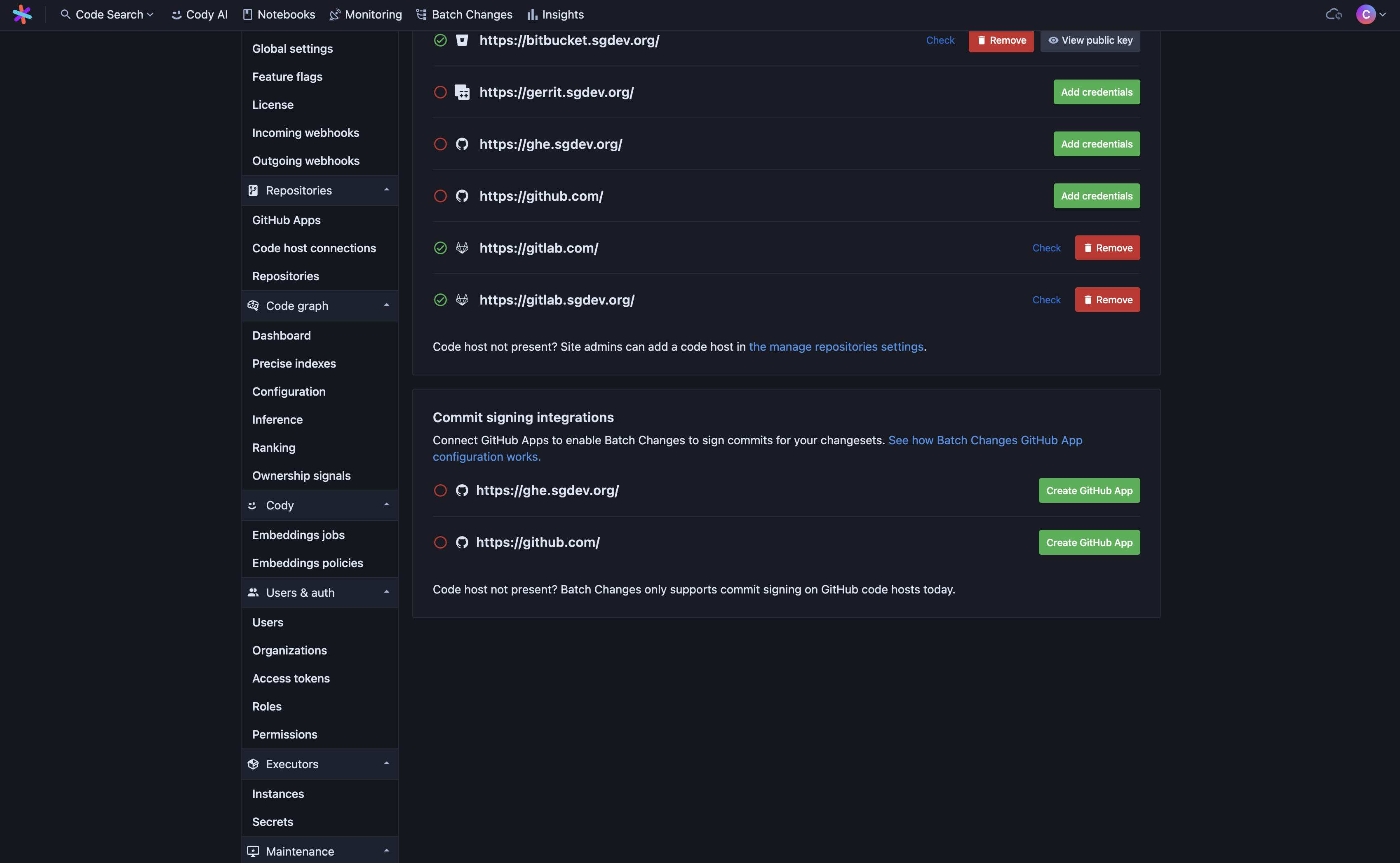This screenshot has width=1400, height=863.
Task: Open the manage repositories settings link
Action: [x=836, y=347]
